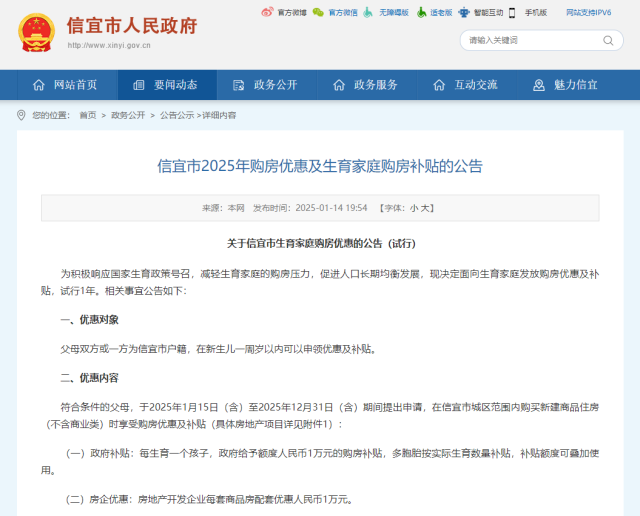
Task: Set font size to large 大
Action: [x=424, y=208]
